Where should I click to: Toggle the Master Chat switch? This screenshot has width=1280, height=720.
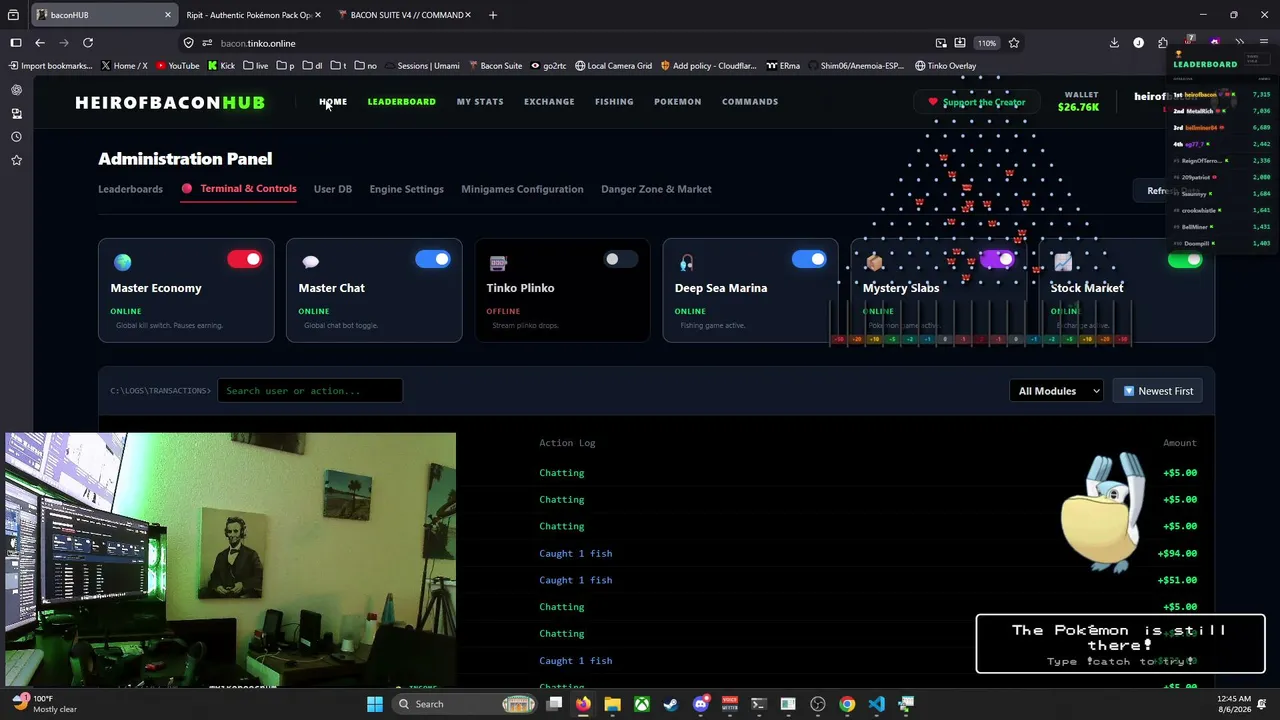click(x=432, y=260)
